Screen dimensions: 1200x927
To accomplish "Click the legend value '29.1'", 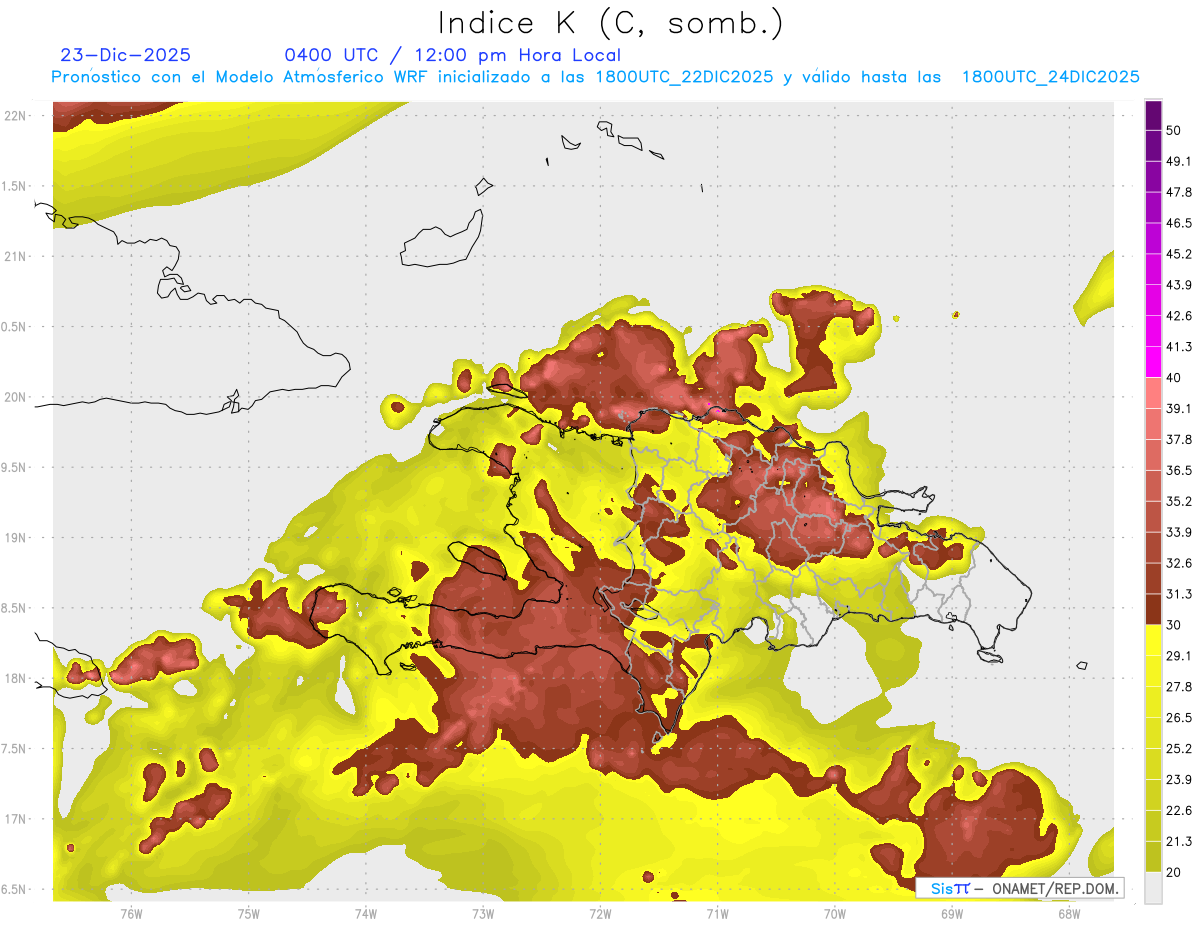I will tap(1179, 656).
